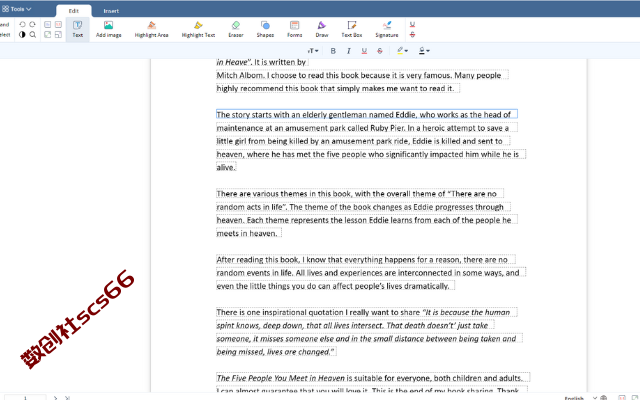The width and height of the screenshot is (640, 400).
Task: Choose the Add image tool
Action: 109,29
